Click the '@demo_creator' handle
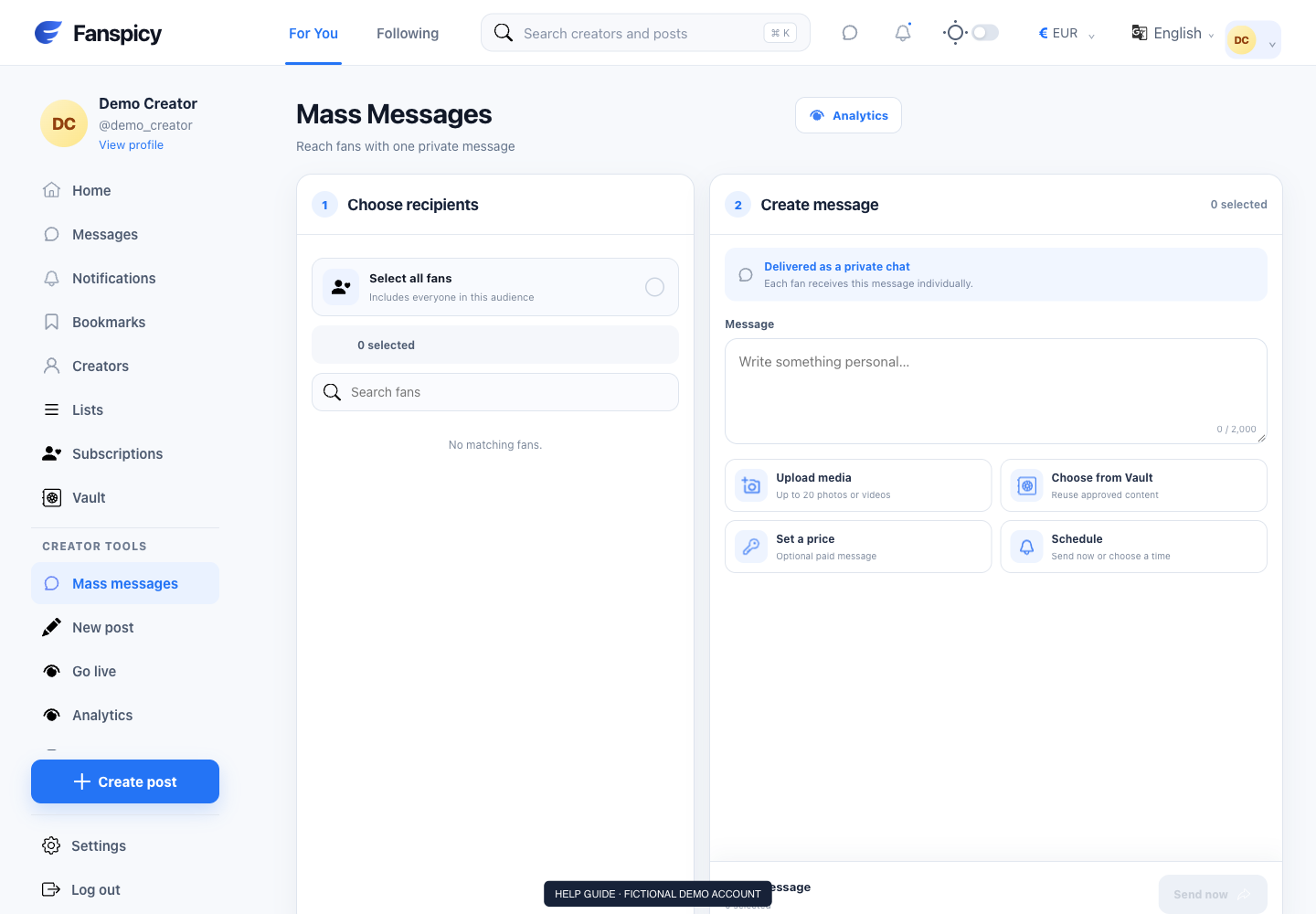This screenshot has width=1316, height=914. 145,125
